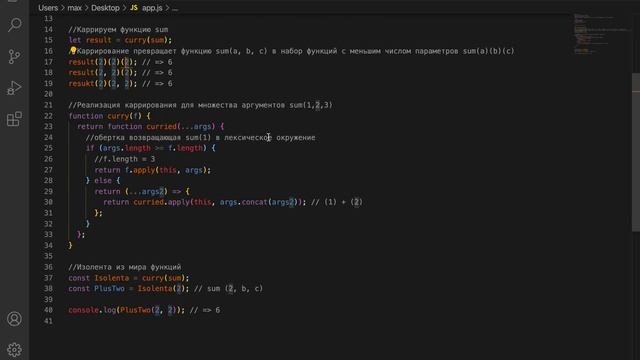The image size is (640, 360).
Task: Open the Accounts menu icon
Action: pos(14,319)
